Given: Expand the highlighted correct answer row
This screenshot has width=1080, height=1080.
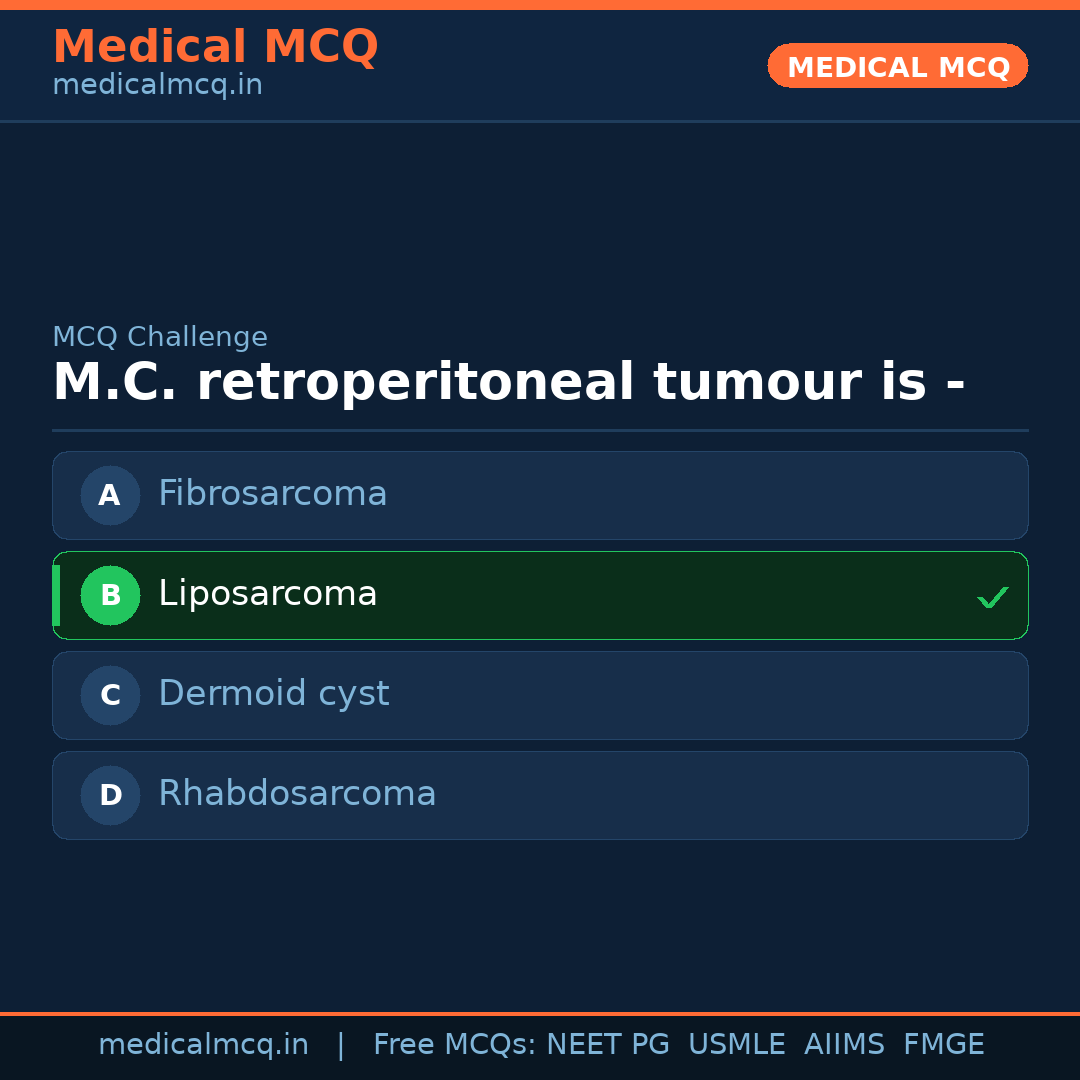Looking at the screenshot, I should (540, 595).
